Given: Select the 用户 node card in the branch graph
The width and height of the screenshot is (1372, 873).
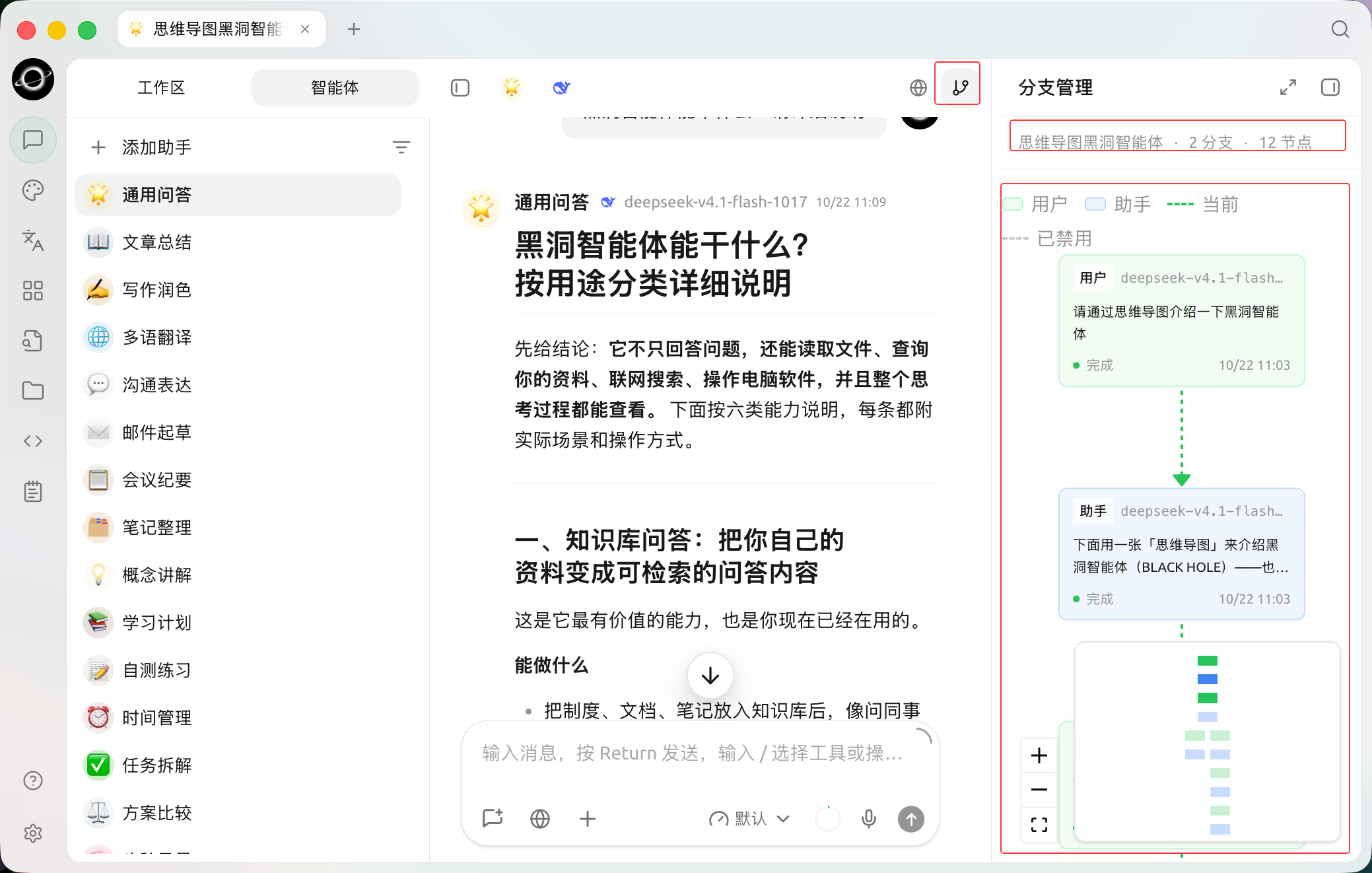Looking at the screenshot, I should pyautogui.click(x=1182, y=320).
